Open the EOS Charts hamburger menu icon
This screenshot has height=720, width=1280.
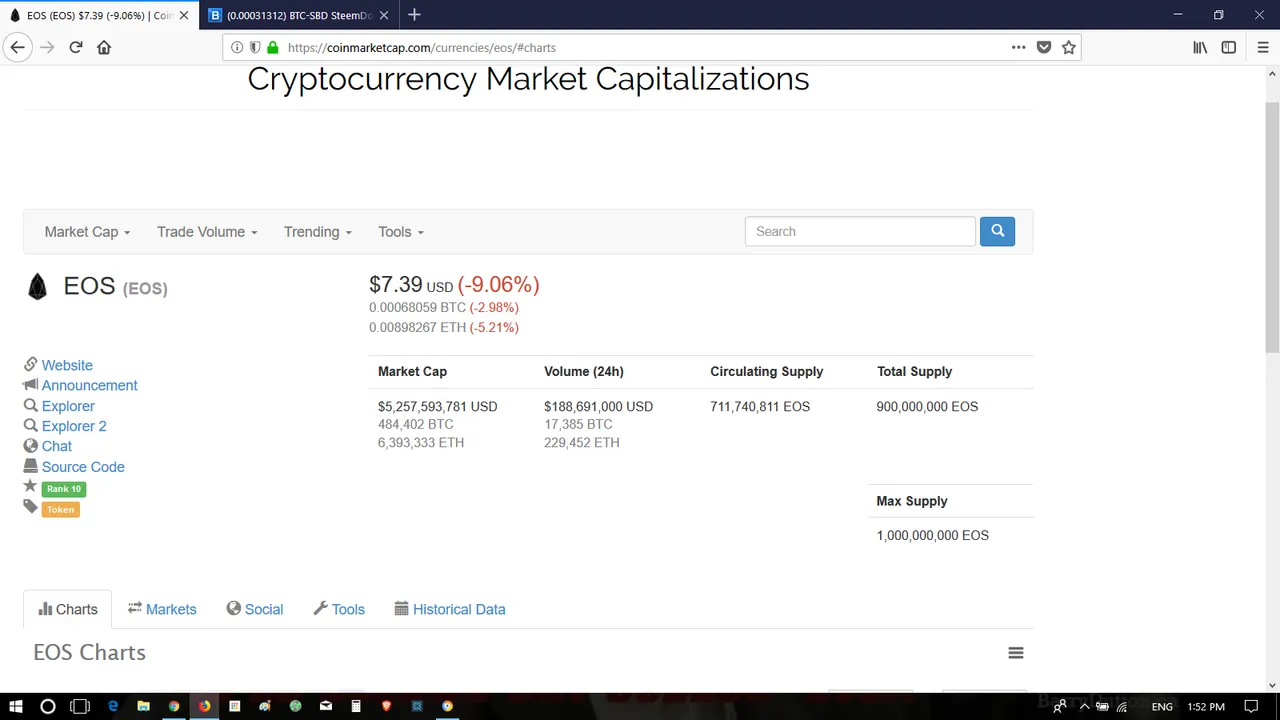1016,653
